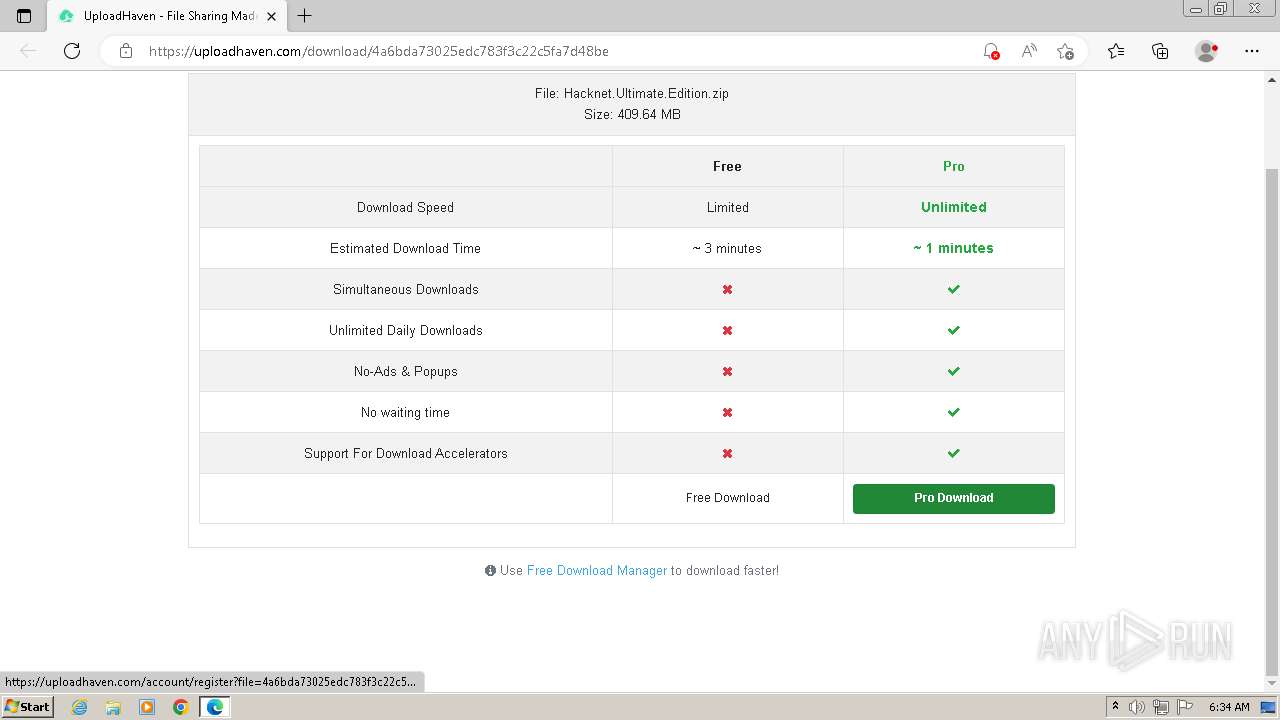Open the Free Download Manager link
This screenshot has height=720, width=1280.
click(x=597, y=571)
